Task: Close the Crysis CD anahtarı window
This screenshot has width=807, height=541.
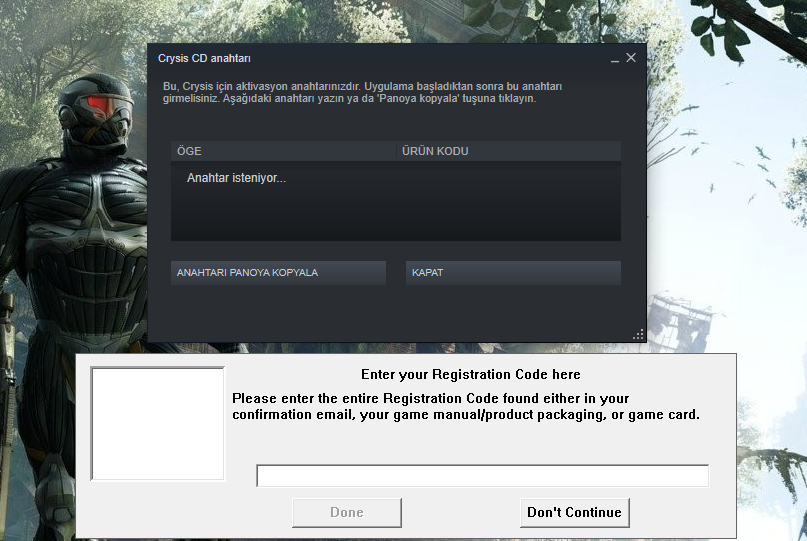Action: pyautogui.click(x=631, y=58)
